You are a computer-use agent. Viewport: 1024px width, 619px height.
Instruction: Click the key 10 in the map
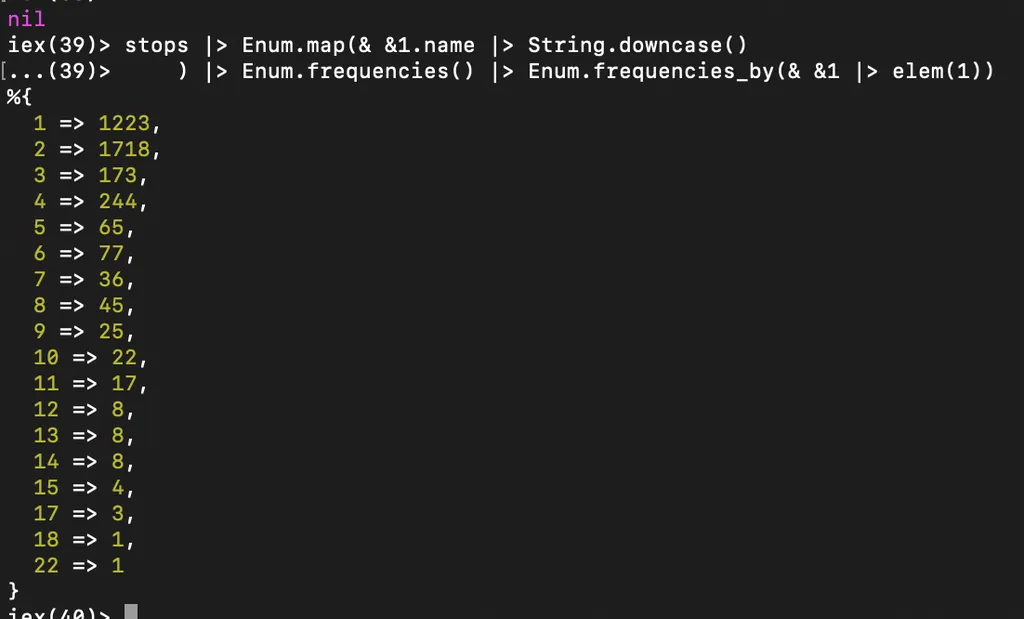(46, 357)
